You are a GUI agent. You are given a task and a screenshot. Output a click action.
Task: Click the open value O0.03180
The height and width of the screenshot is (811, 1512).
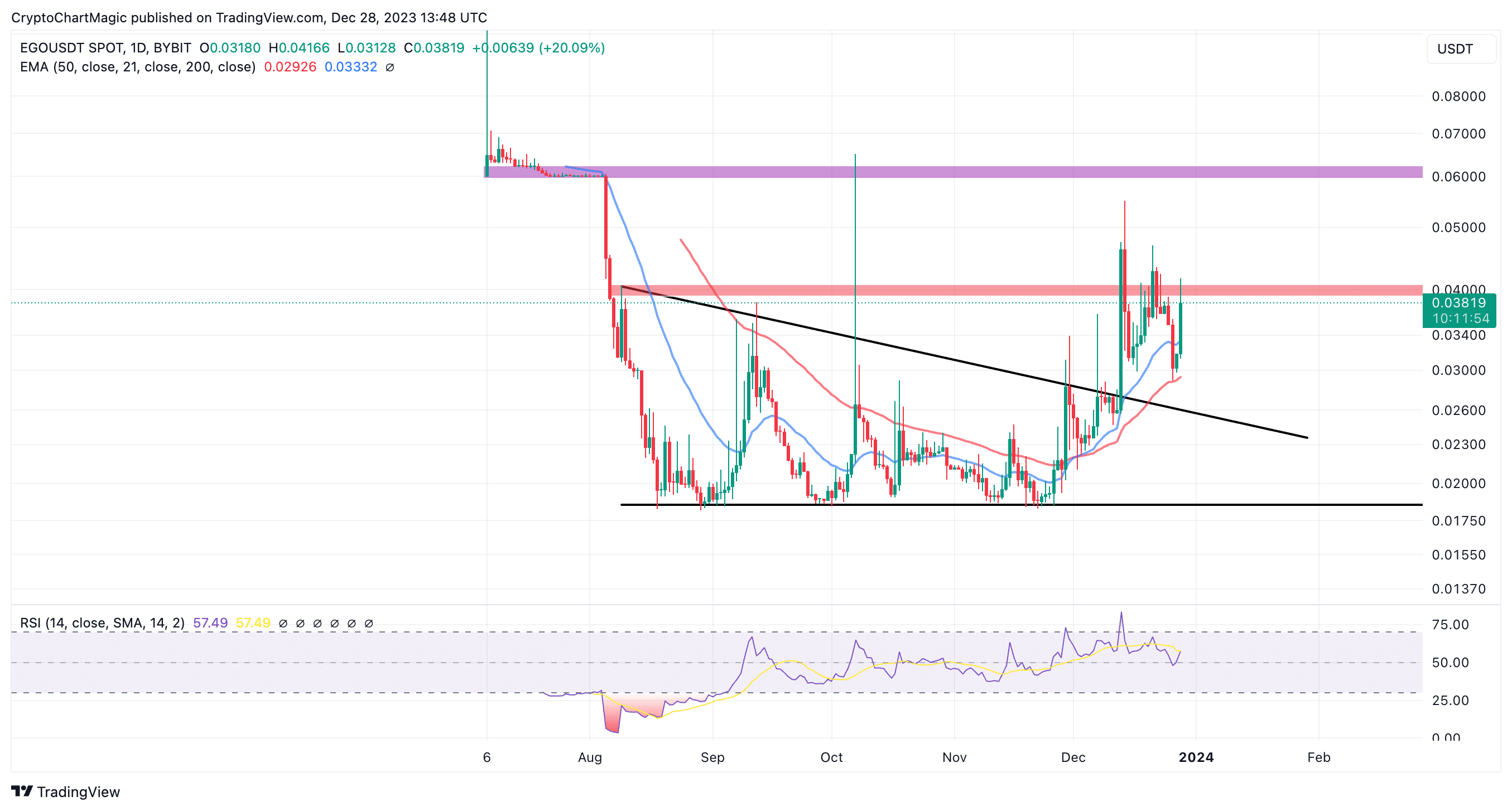(x=229, y=47)
